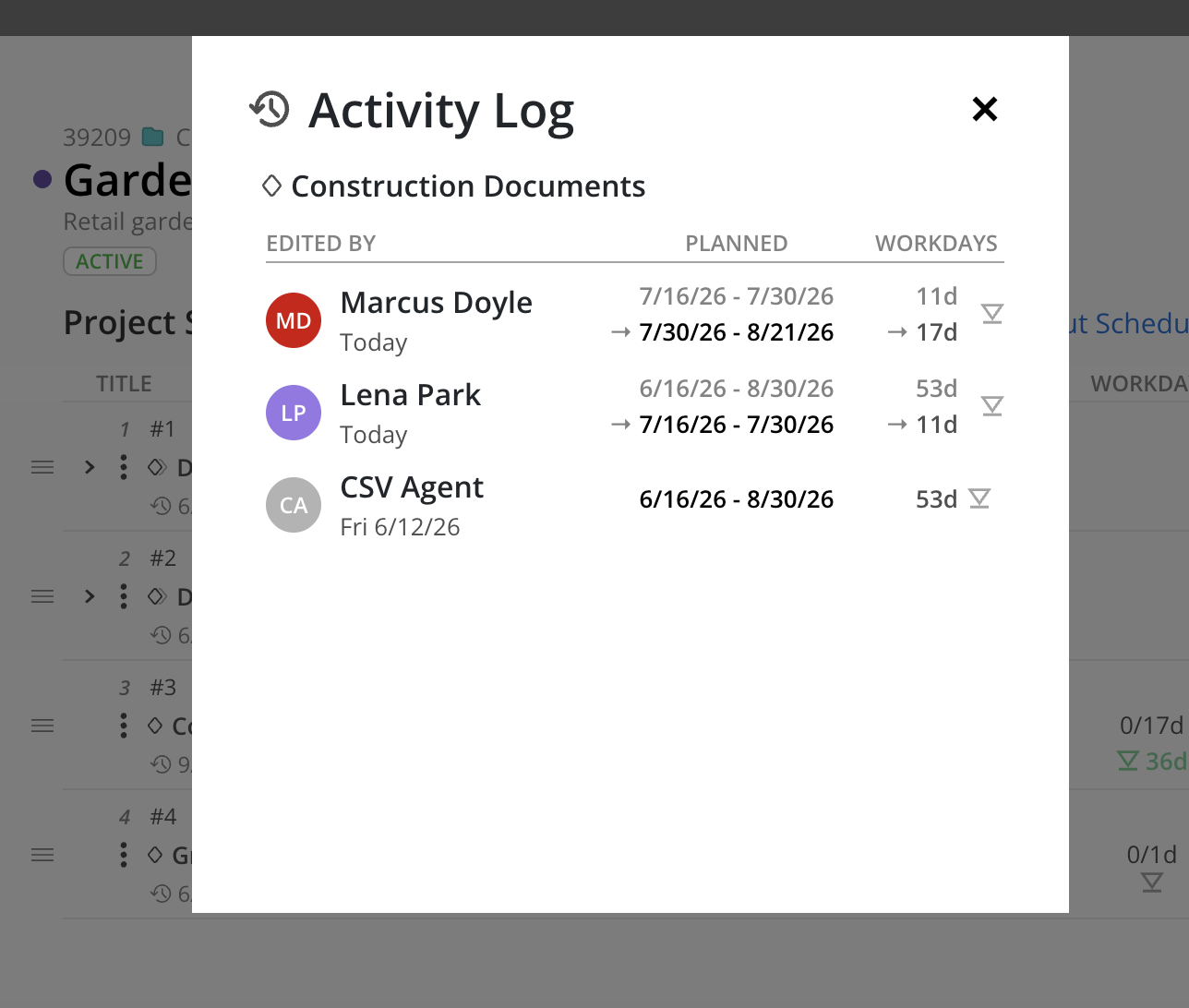1189x1008 pixels.
Task: Open the Schedule link at right edge
Action: coord(1129,323)
